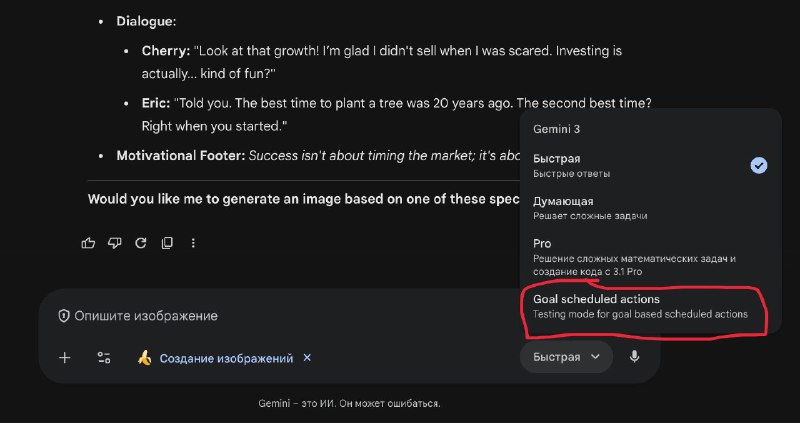Copy the response with copy icon
Screen dimensions: 800x423
167,243
